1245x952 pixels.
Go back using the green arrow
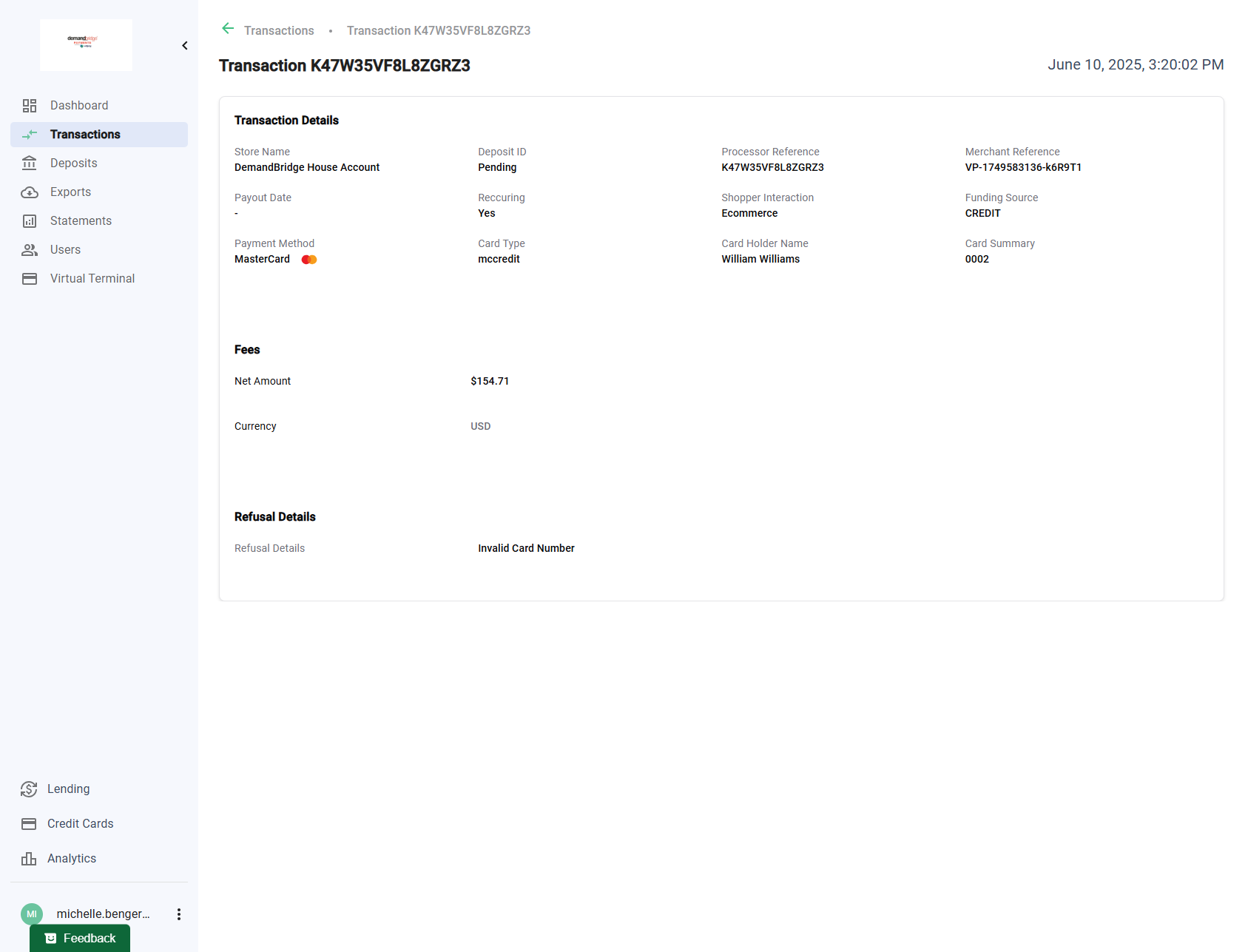(x=228, y=29)
